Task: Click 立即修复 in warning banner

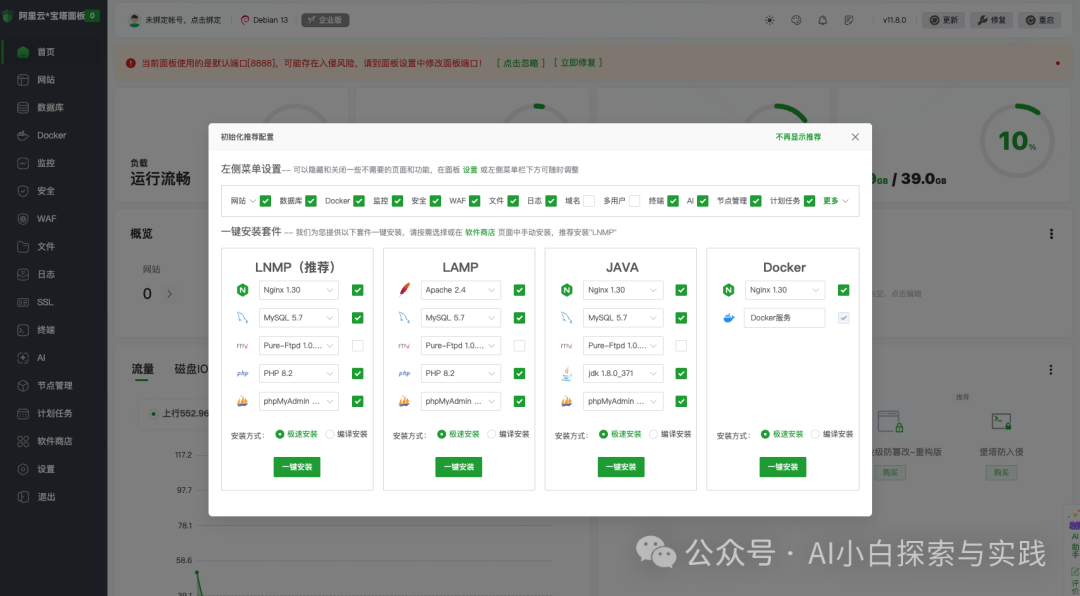Action: 578,63
